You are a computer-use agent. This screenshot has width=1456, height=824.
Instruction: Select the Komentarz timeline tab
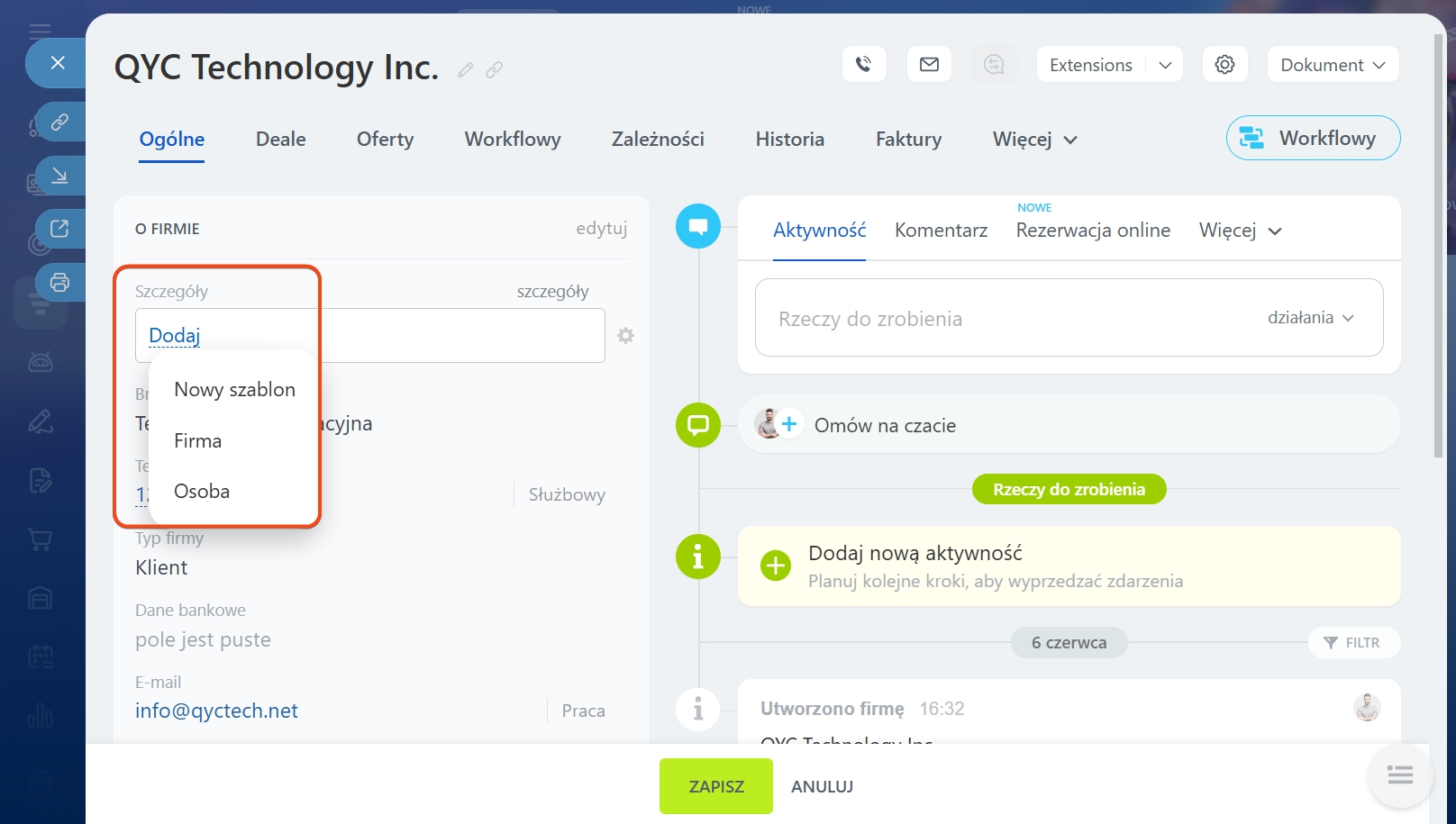(941, 230)
